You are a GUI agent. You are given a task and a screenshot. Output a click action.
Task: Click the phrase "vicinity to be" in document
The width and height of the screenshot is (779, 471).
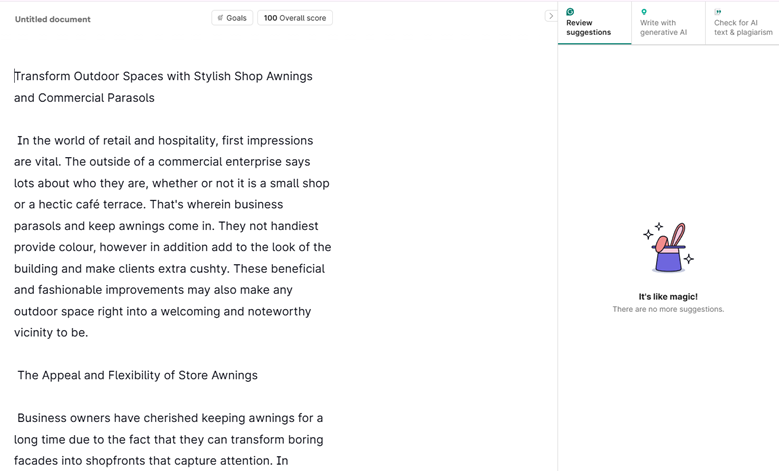coord(50,332)
